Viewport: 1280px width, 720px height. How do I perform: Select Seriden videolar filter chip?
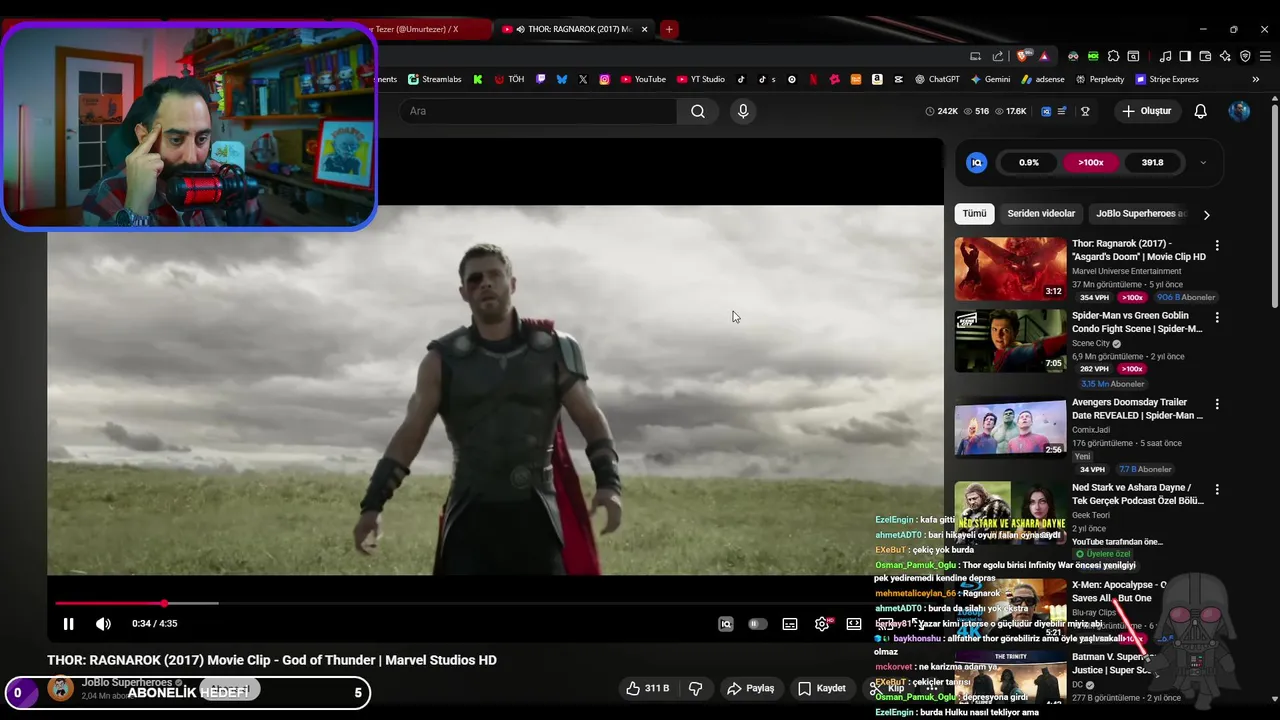pos(1041,213)
